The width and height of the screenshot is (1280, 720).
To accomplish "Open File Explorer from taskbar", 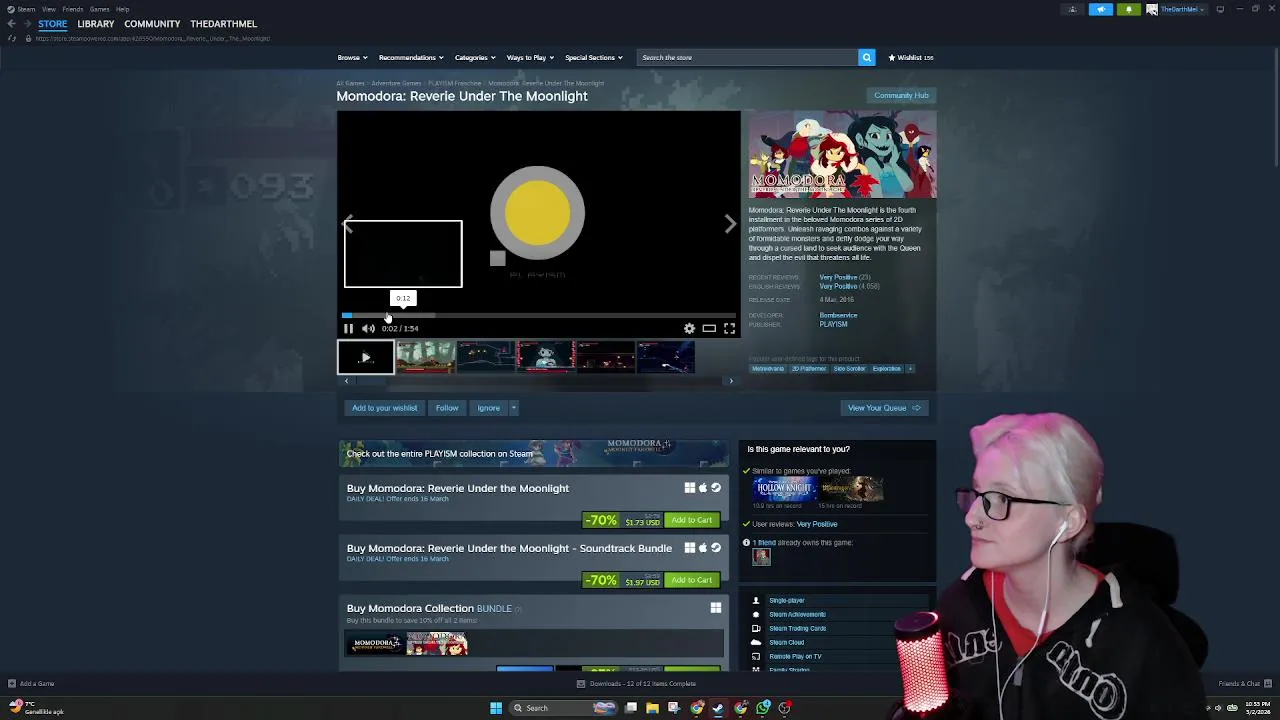I will 652,708.
